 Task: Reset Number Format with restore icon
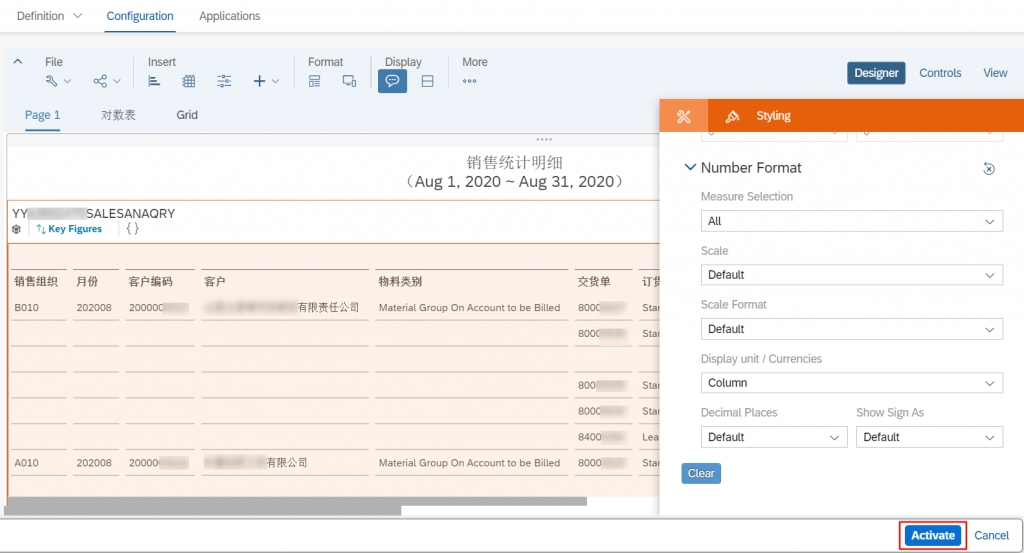coord(989,168)
